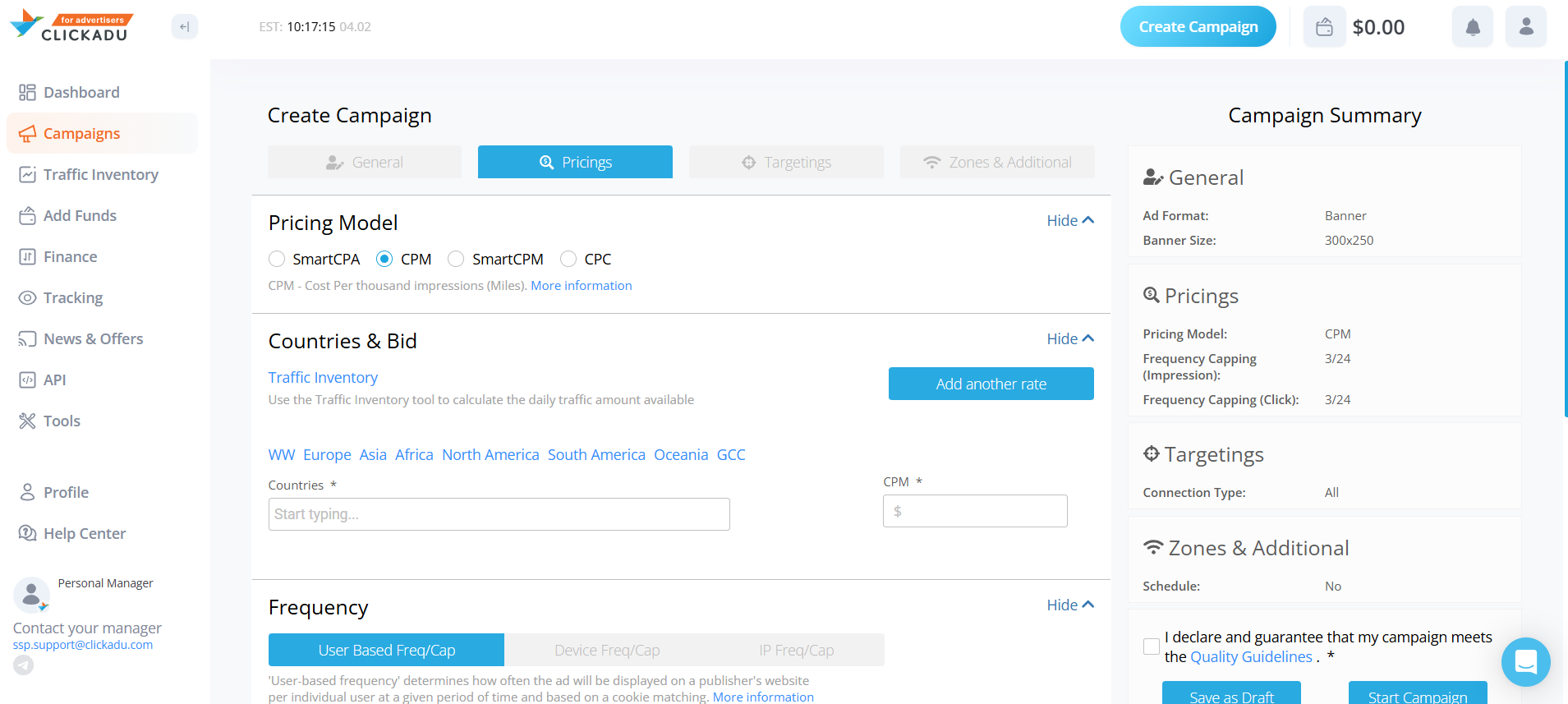Select South America region shortcut
Screen dimensions: 1568x704
tap(596, 454)
